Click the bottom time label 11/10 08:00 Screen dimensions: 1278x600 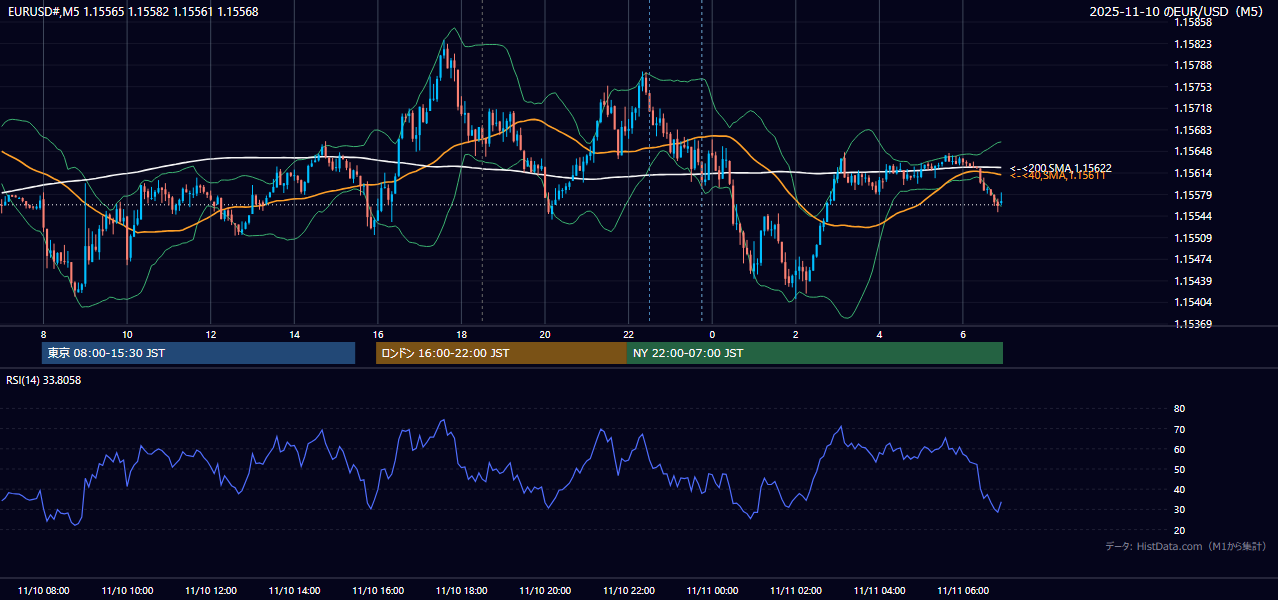tap(44, 591)
